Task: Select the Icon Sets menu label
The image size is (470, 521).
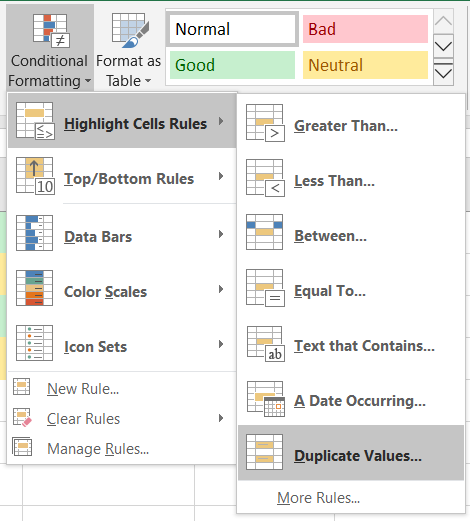Action: tap(95, 347)
